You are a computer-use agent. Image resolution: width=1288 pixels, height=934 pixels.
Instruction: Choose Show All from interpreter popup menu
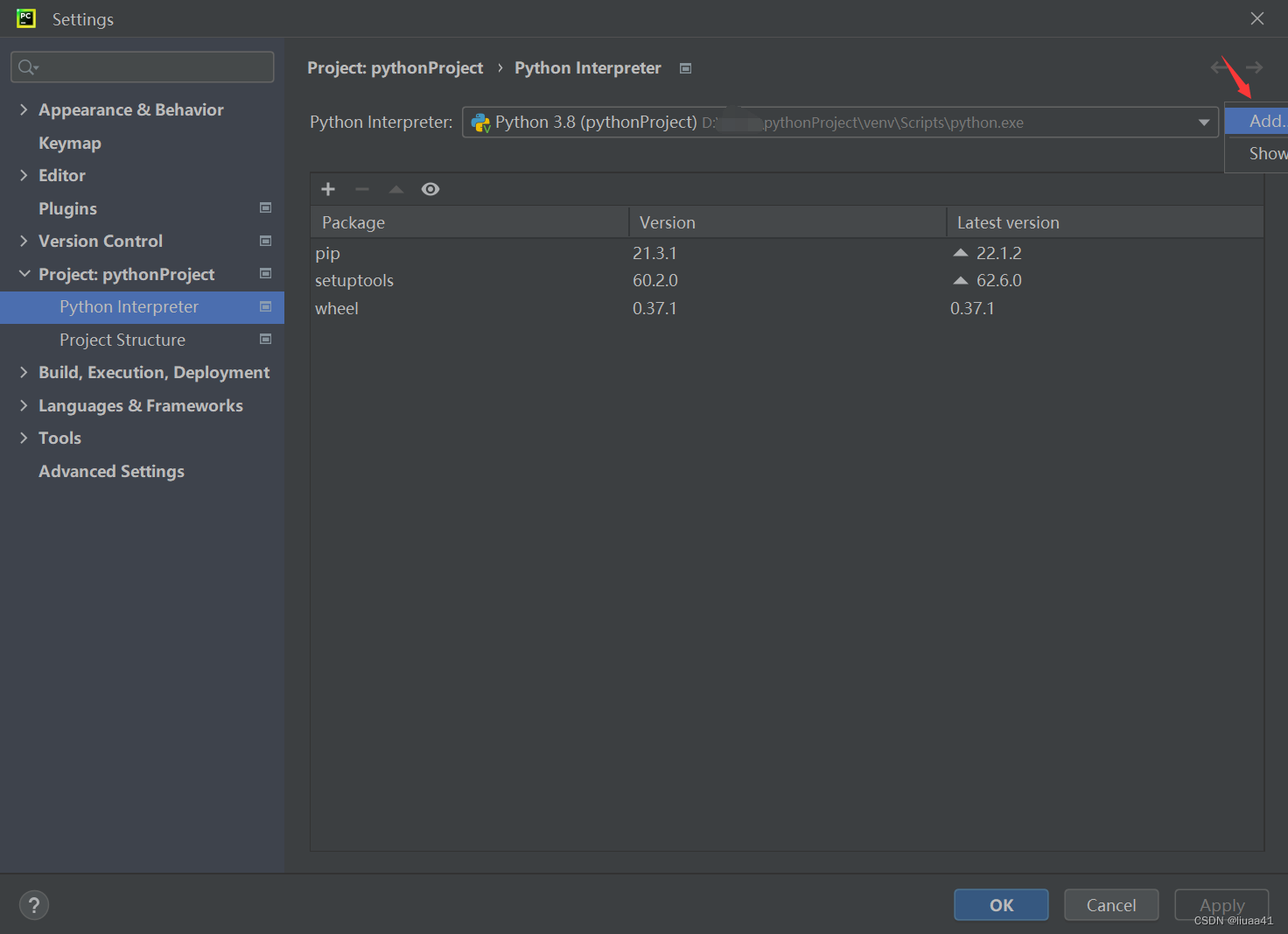coord(1256,153)
